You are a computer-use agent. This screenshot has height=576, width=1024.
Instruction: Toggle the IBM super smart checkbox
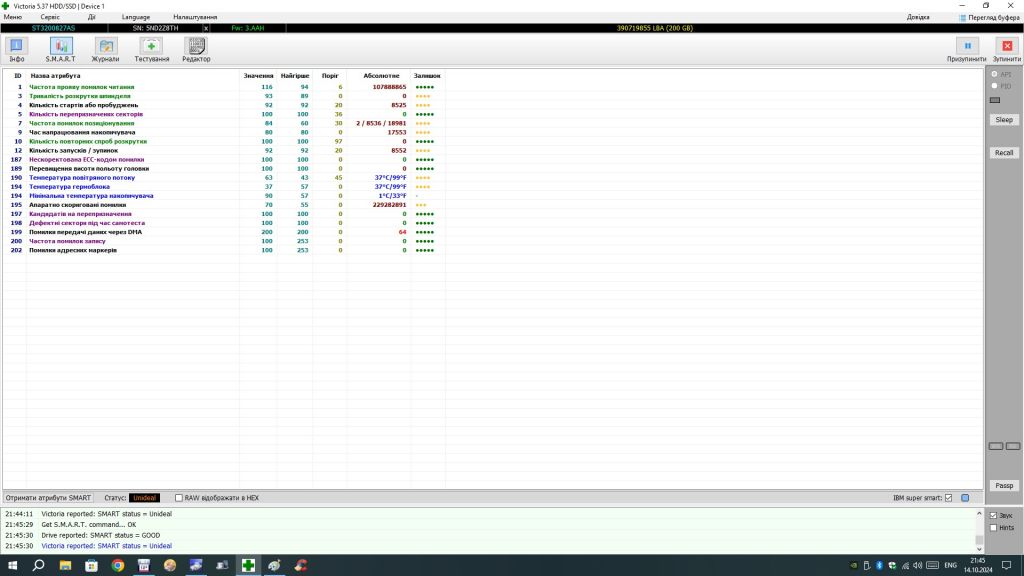coord(948,498)
